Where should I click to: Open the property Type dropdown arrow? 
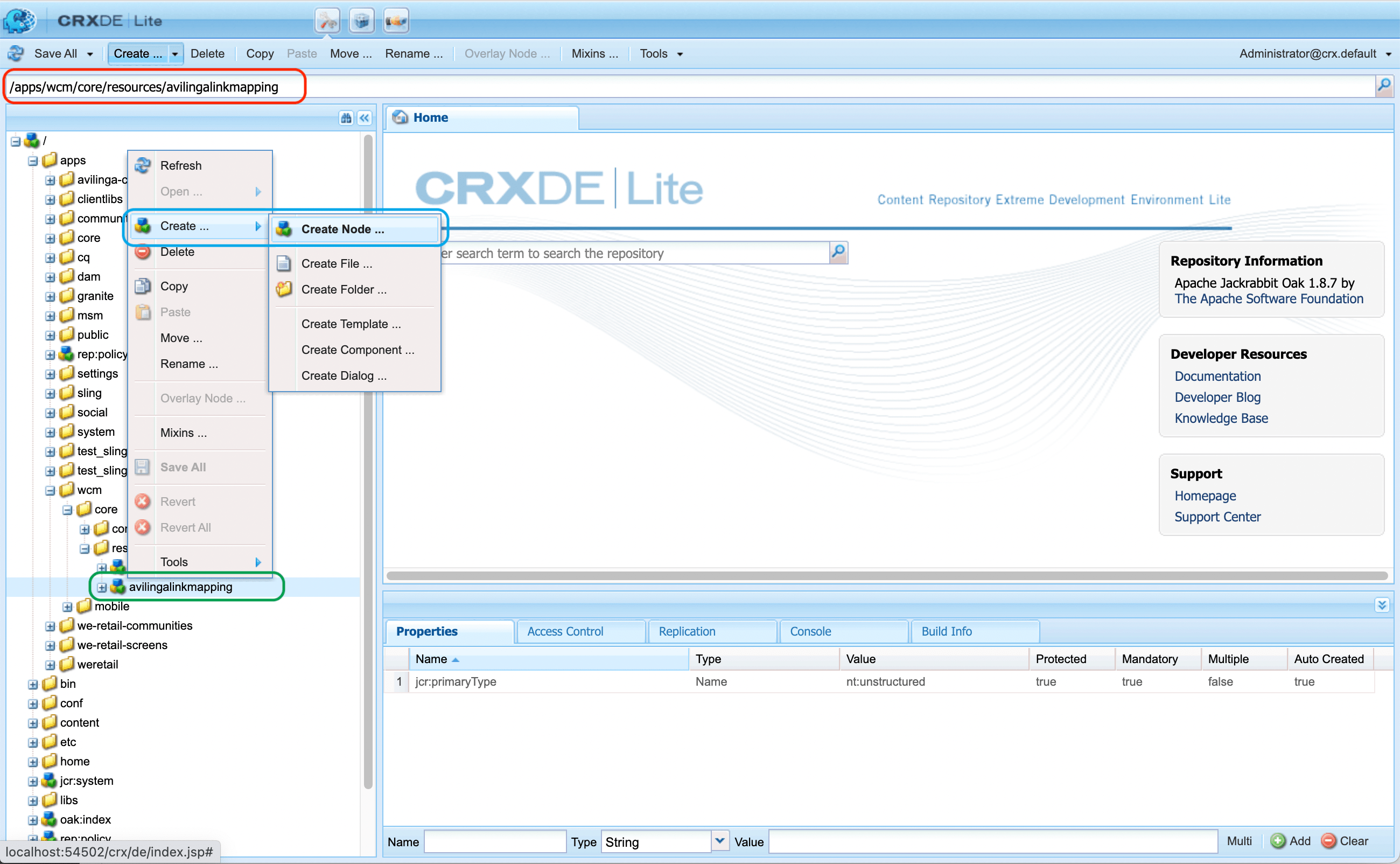[x=720, y=841]
